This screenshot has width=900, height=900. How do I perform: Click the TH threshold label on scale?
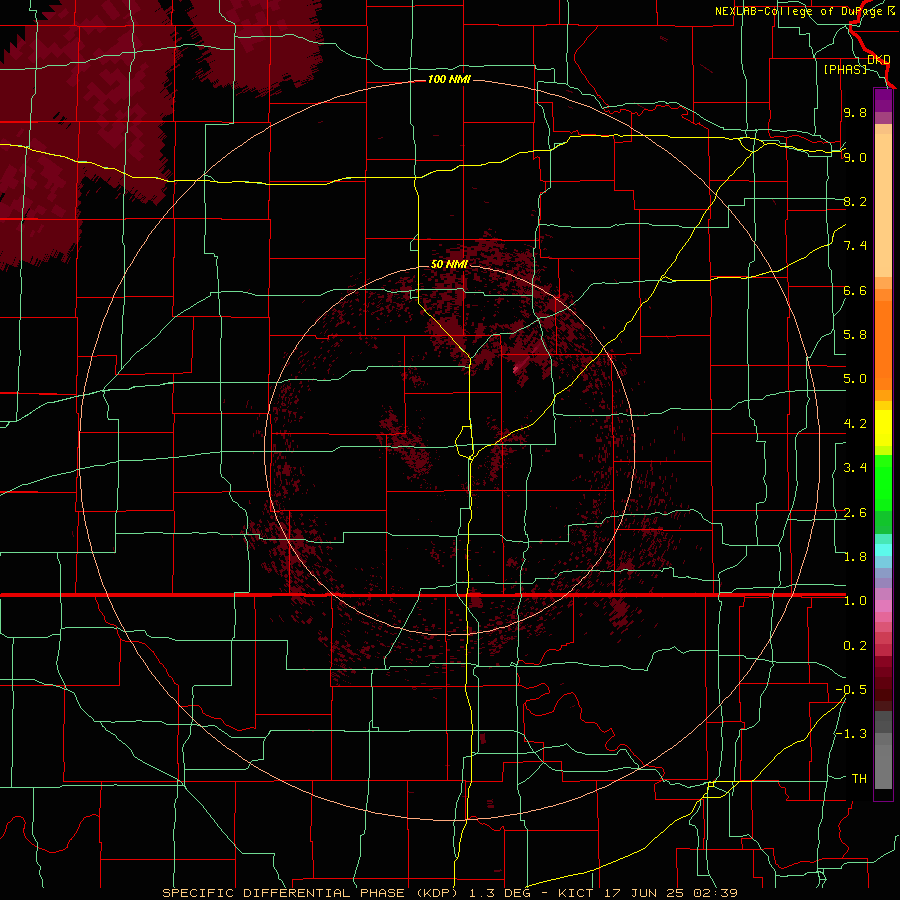coord(859,779)
